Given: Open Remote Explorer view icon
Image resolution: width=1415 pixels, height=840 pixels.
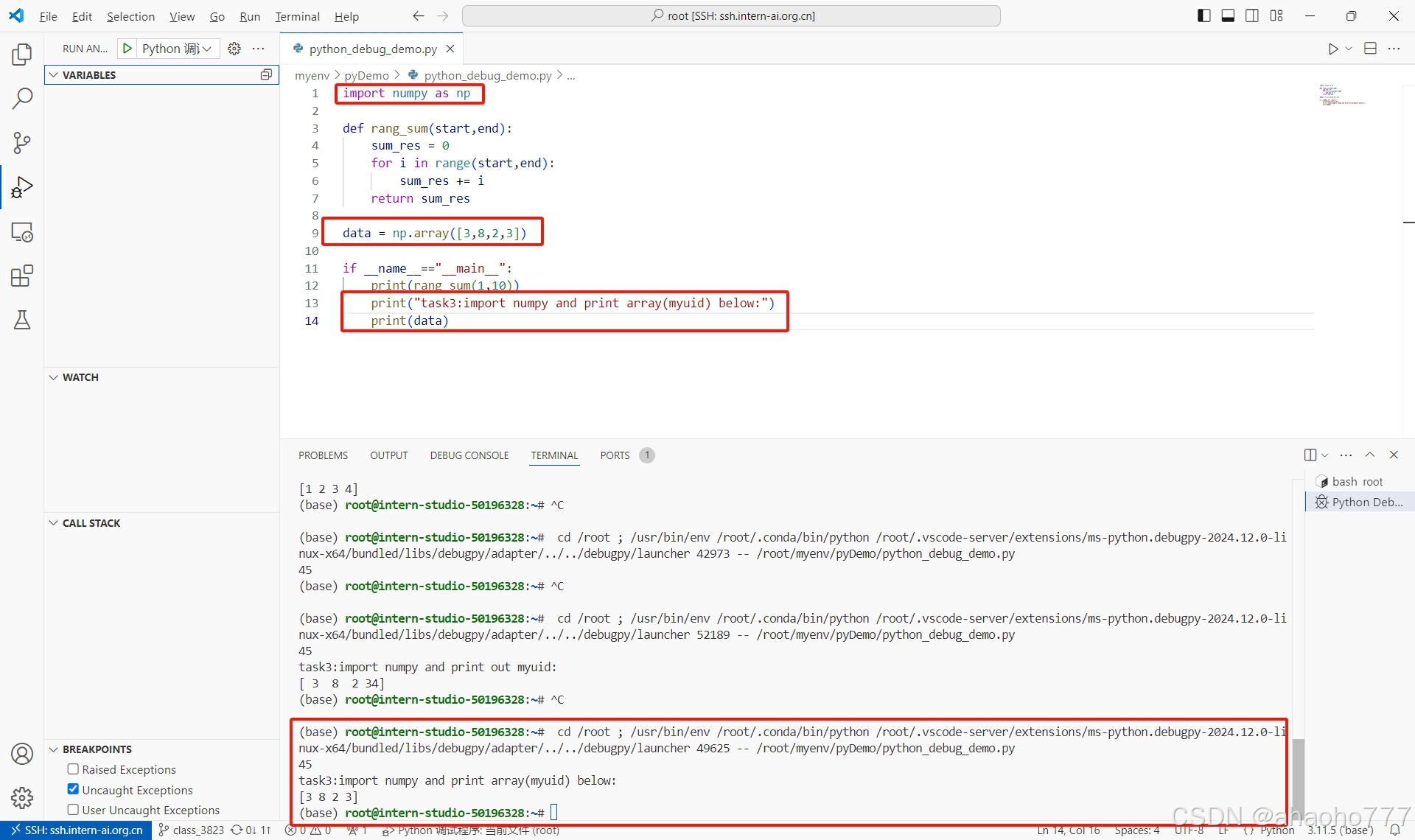Looking at the screenshot, I should tap(22, 232).
